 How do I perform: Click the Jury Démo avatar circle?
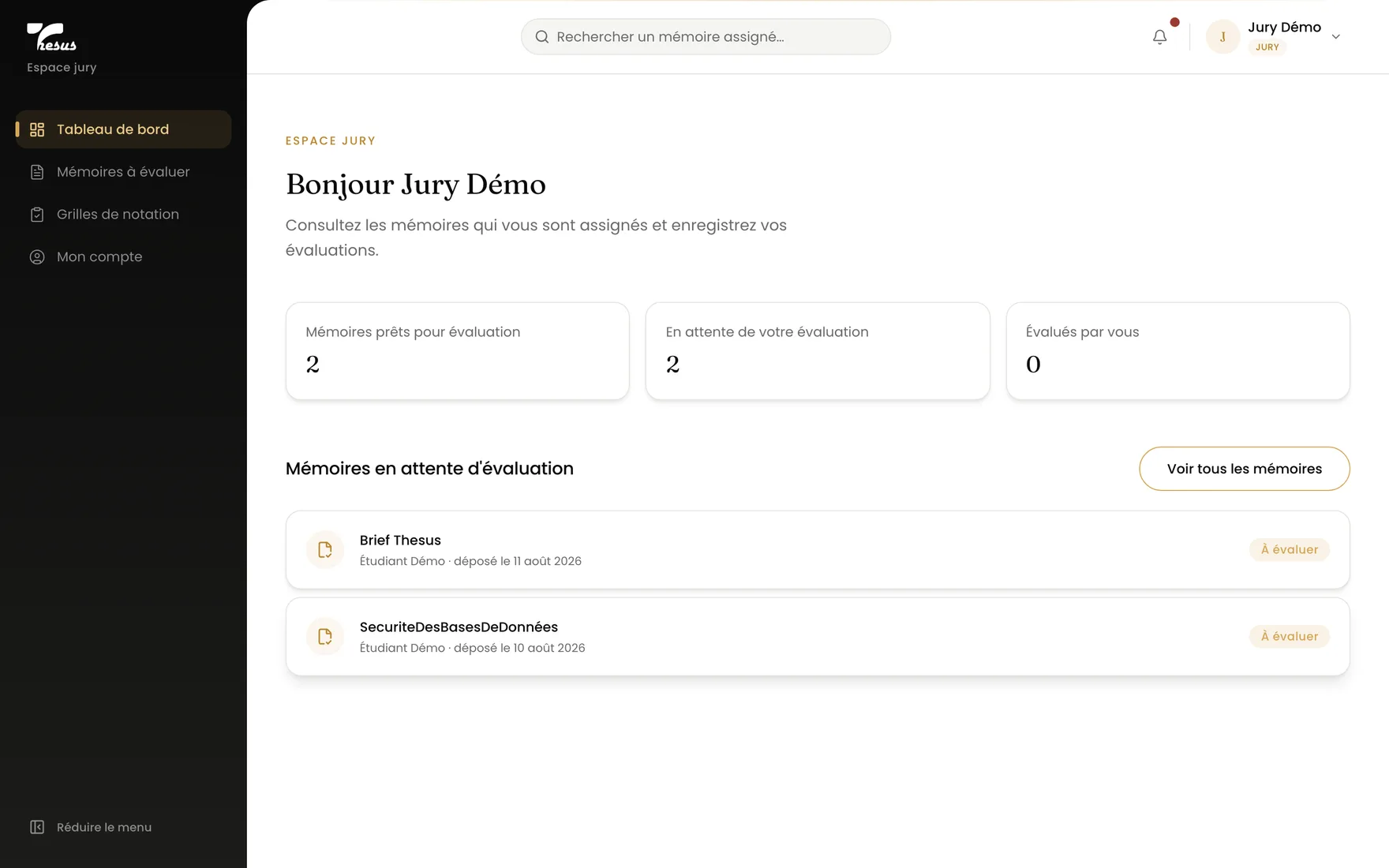[x=1222, y=36]
